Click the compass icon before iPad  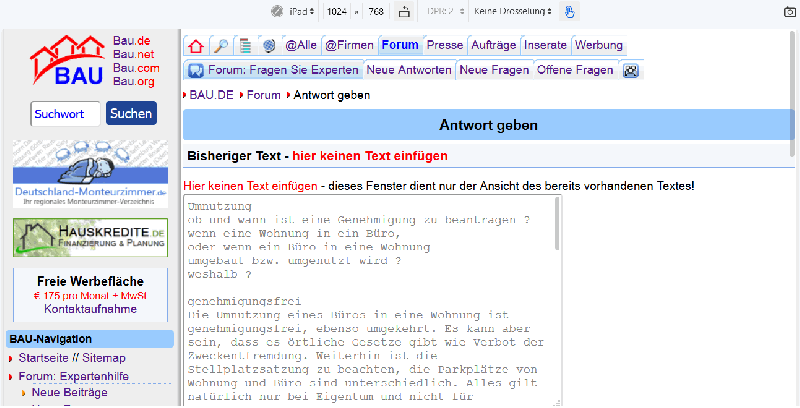tap(277, 11)
